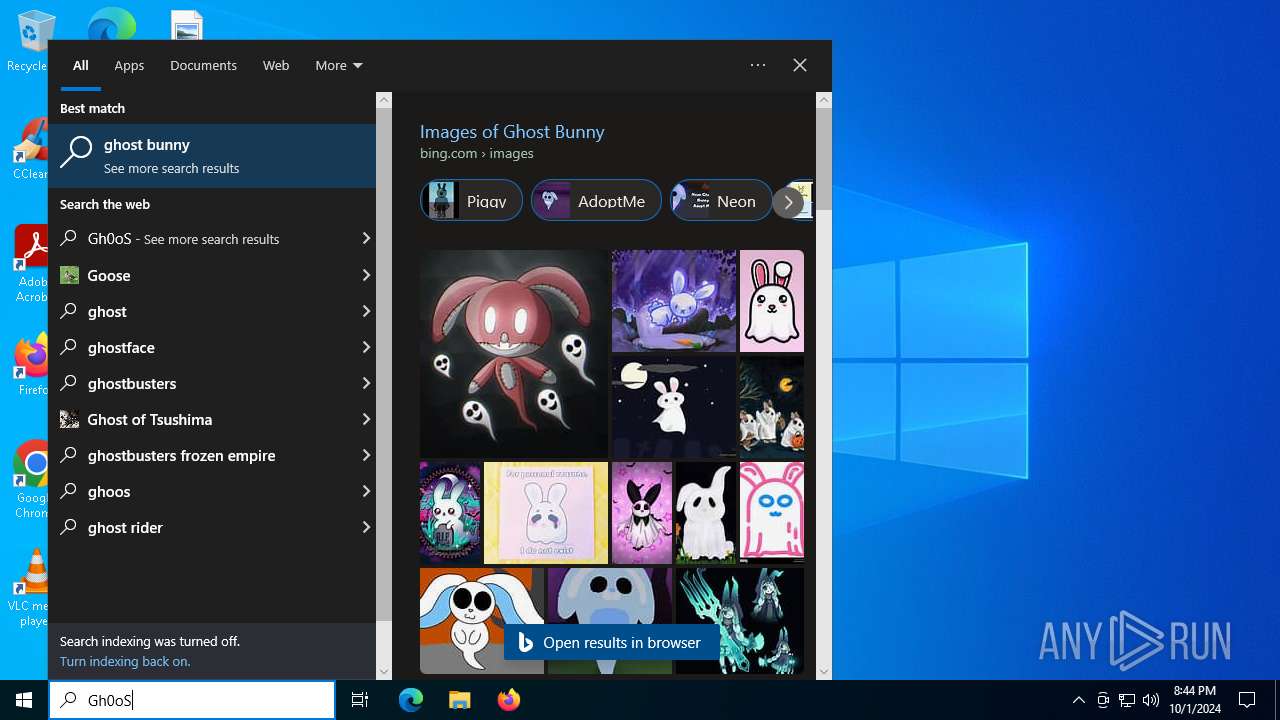Click the Goose suggestion thumbnail icon

[69, 275]
